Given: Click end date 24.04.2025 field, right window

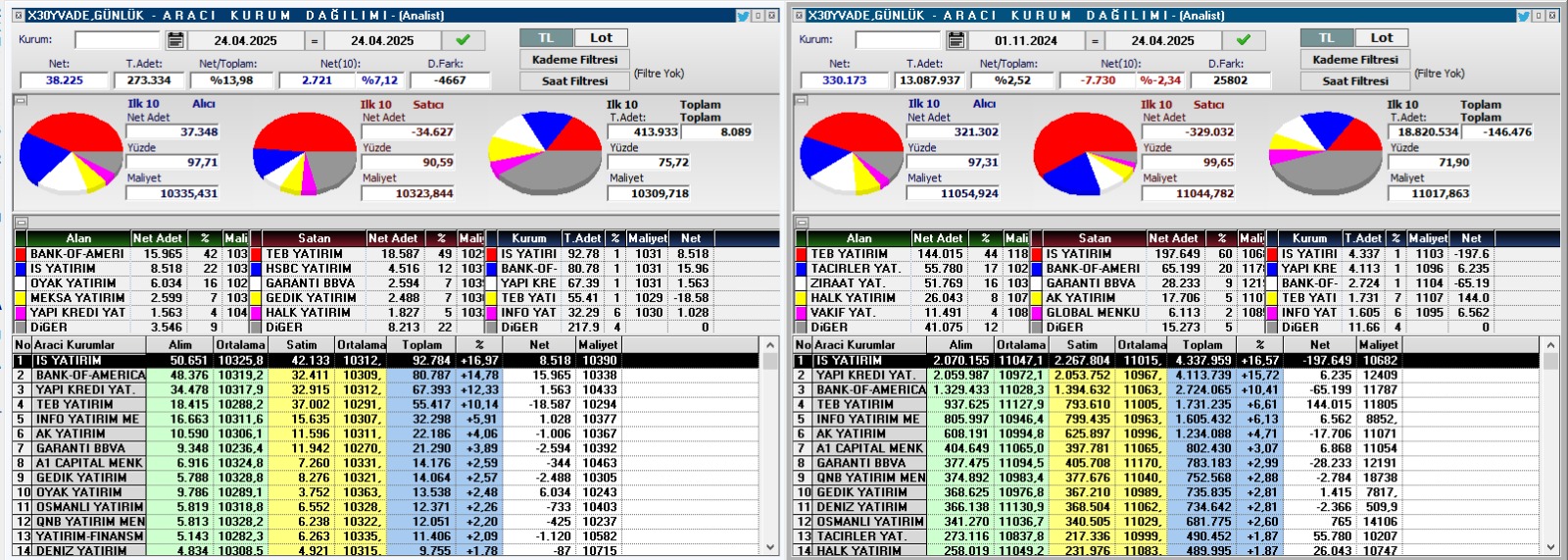Looking at the screenshot, I should coord(1162,40).
